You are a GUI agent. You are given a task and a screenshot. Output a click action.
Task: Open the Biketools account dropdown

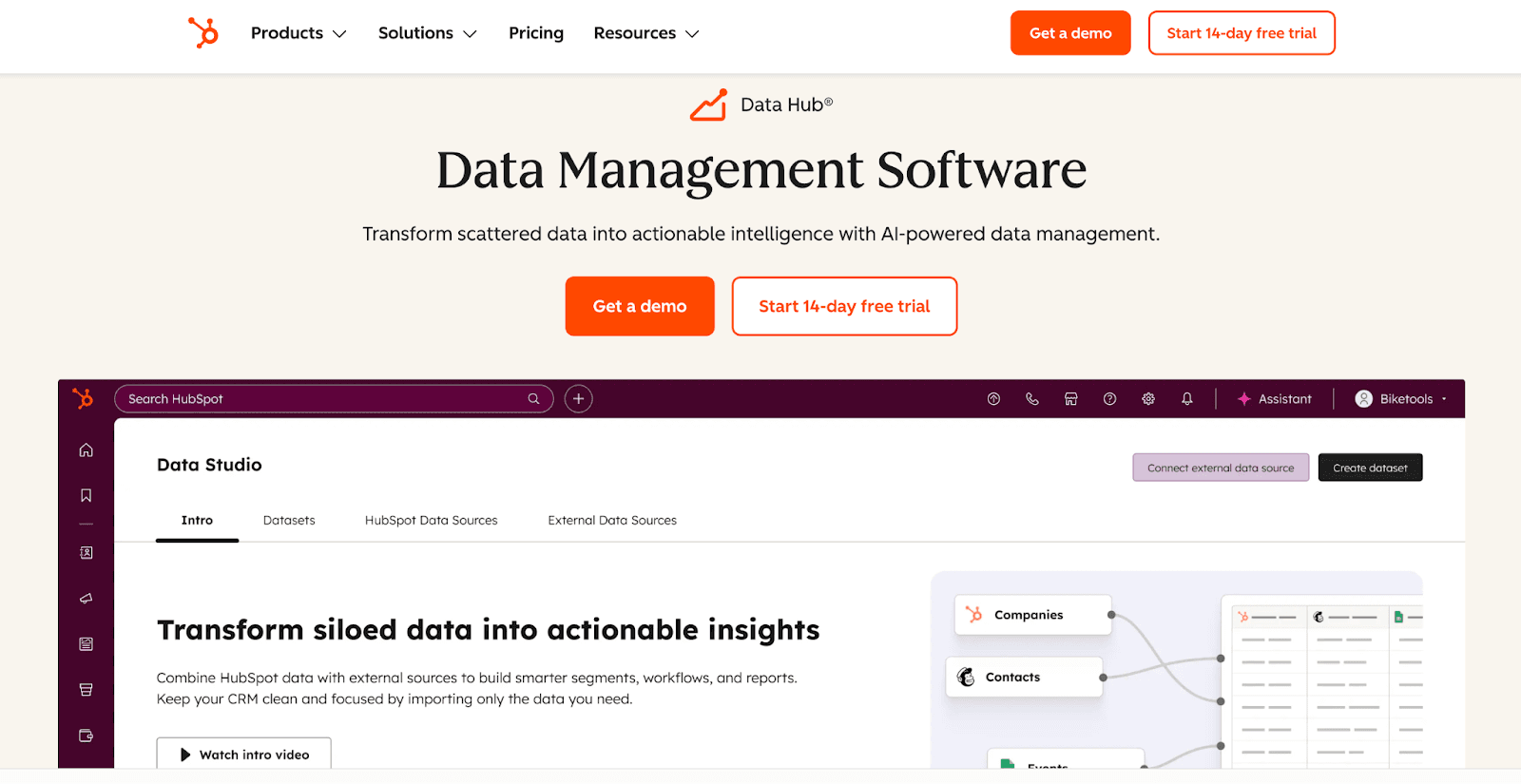click(1401, 399)
